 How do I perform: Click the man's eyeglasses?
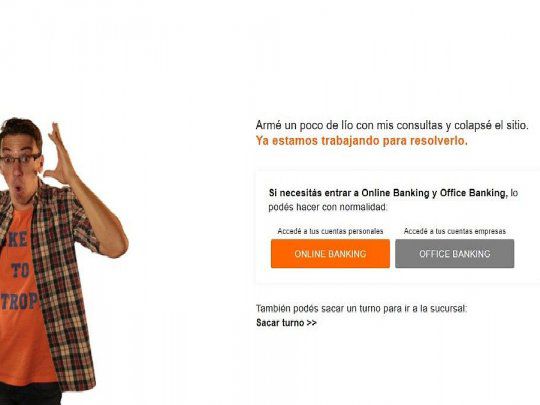click(x=21, y=159)
